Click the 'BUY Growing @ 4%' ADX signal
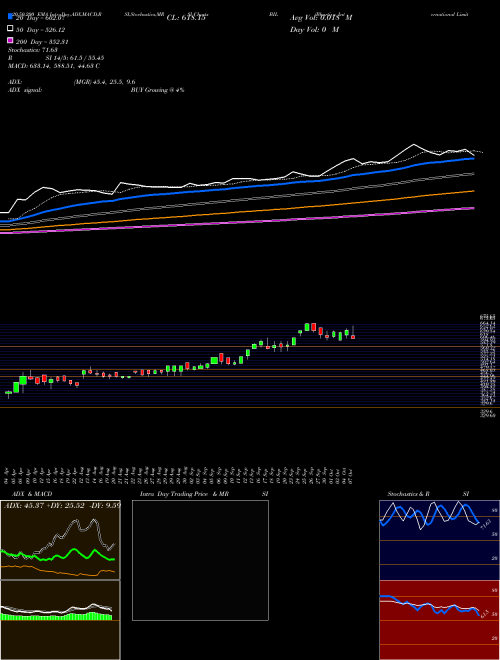The image size is (500, 660). pyautogui.click(x=157, y=90)
